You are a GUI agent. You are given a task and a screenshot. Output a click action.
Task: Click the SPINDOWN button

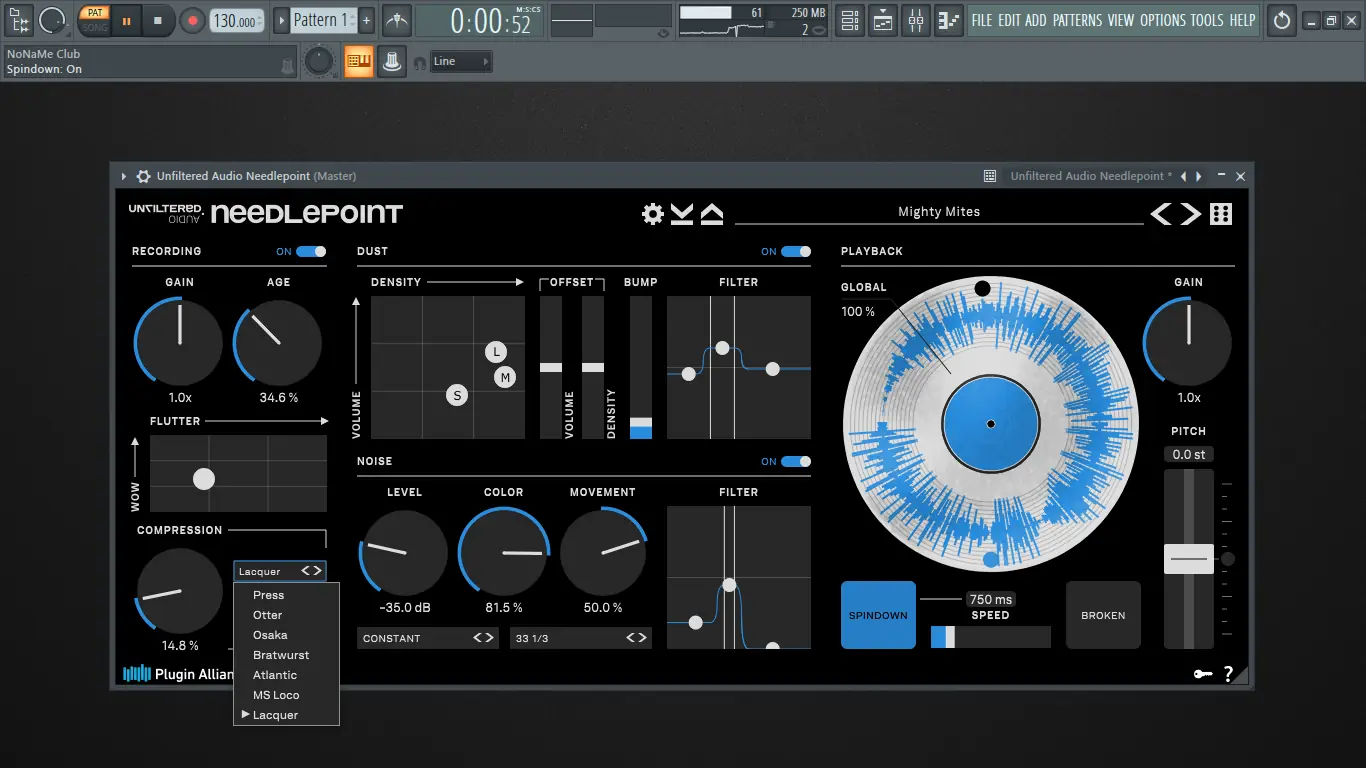click(x=878, y=615)
